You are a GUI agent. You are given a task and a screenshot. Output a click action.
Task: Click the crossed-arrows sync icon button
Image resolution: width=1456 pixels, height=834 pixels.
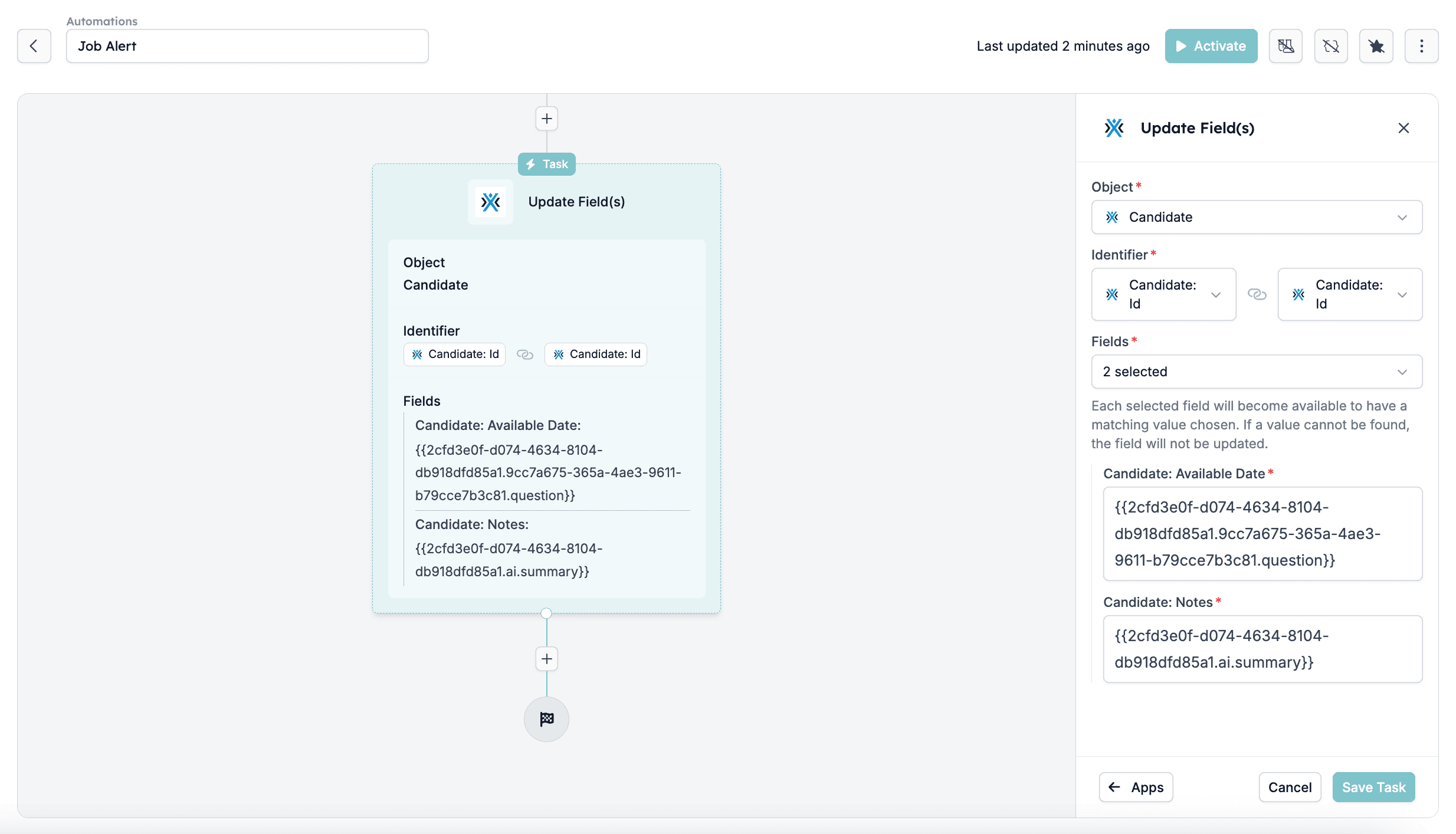pyautogui.click(x=1331, y=46)
